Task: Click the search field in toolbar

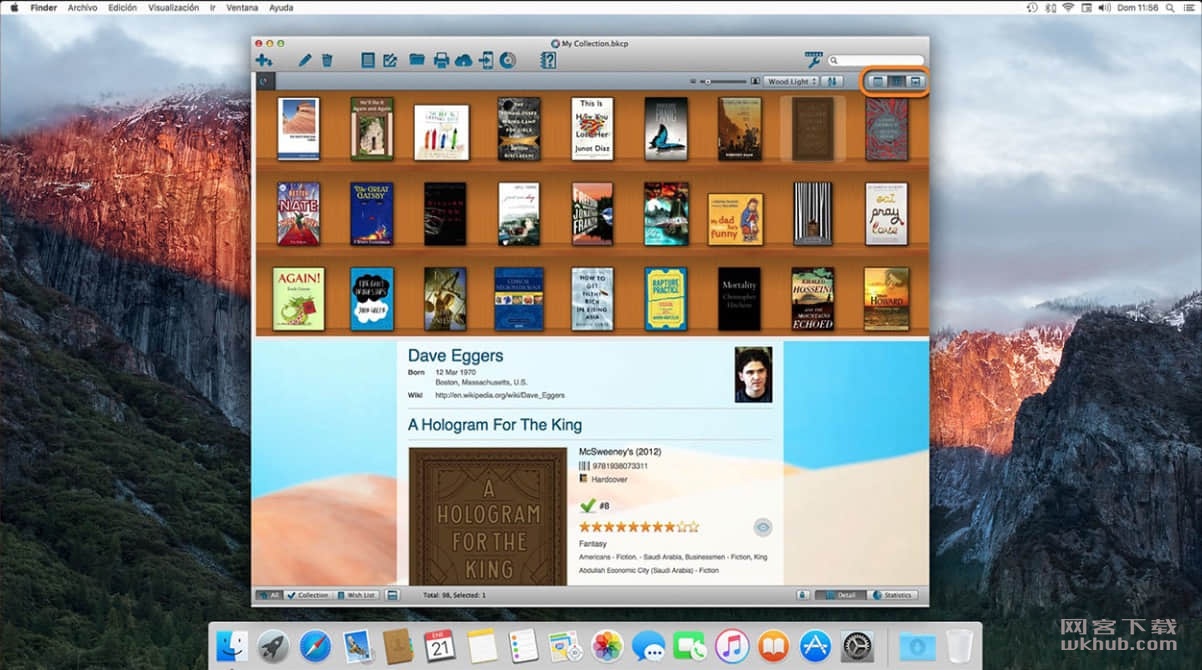Action: click(876, 61)
